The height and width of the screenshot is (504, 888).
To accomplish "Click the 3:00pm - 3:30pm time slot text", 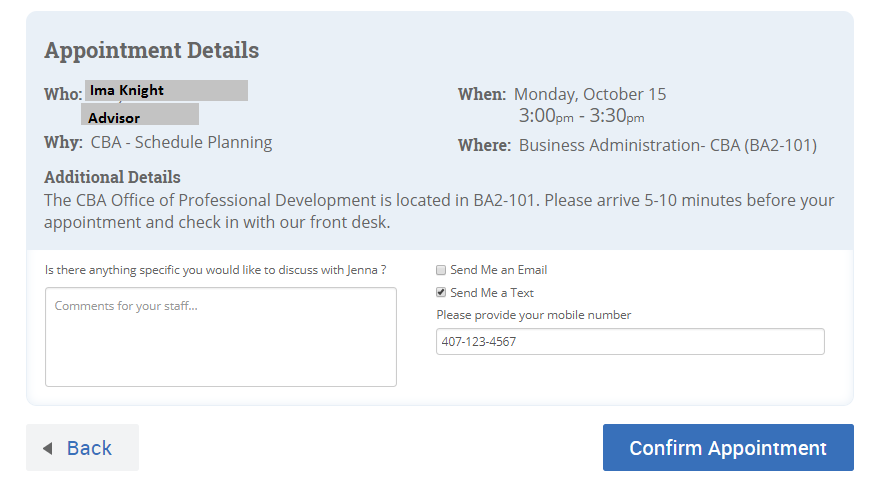I will point(582,116).
